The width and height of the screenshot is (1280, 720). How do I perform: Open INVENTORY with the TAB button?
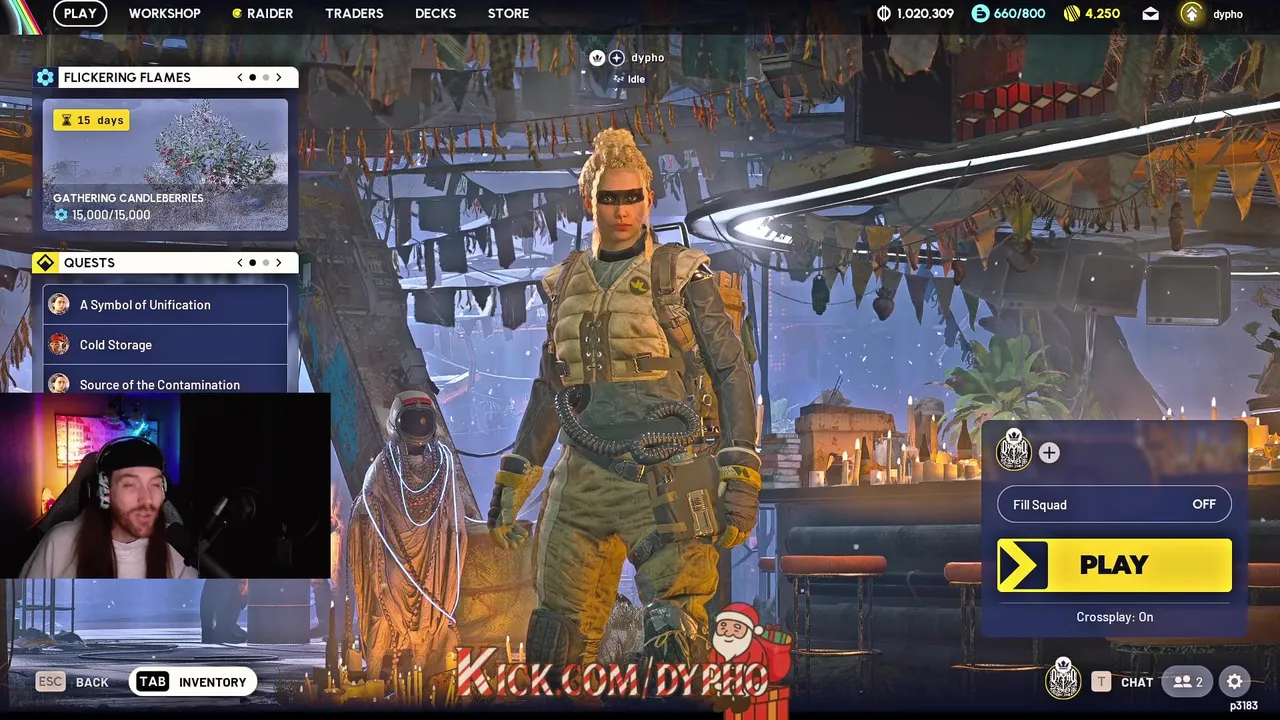[191, 682]
